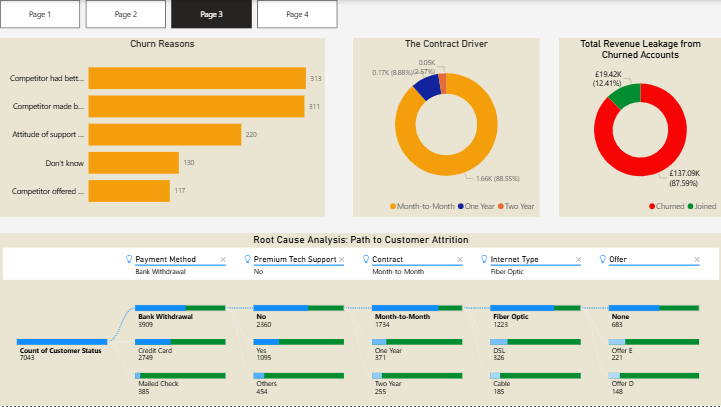The width and height of the screenshot is (721, 407).
Task: Click the Don't know bar with 130
Action: pos(134,163)
